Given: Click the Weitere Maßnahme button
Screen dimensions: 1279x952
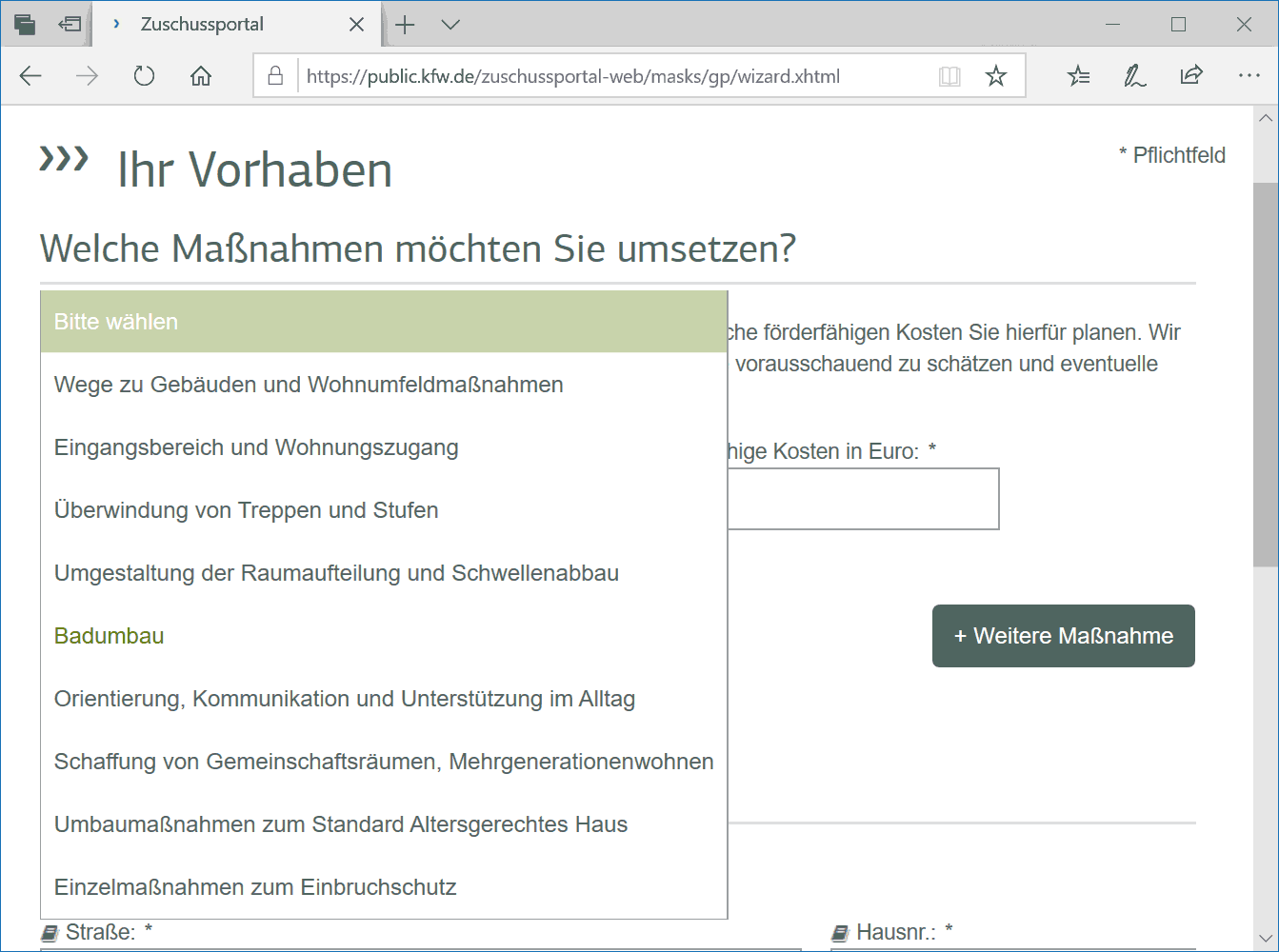Looking at the screenshot, I should pos(1063,636).
